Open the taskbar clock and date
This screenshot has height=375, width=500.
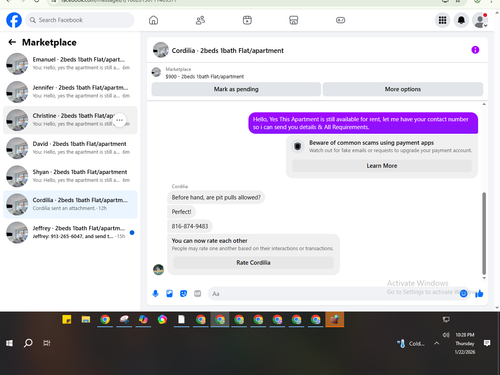pos(465,343)
